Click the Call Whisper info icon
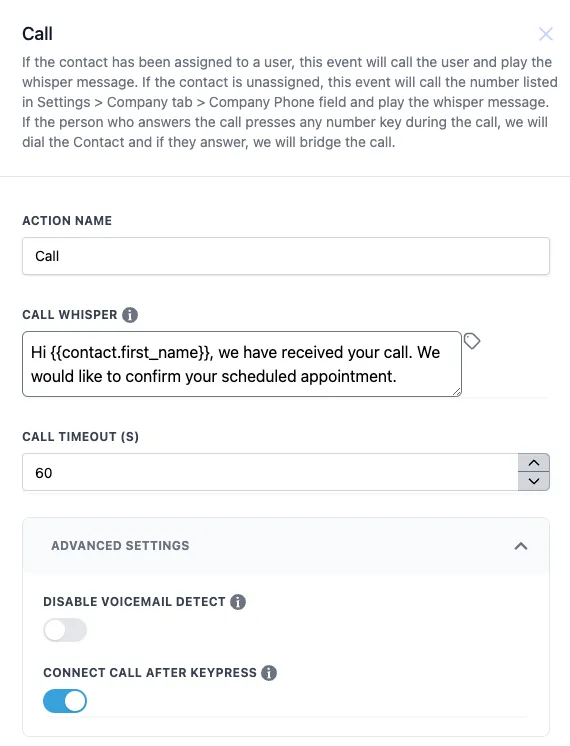The width and height of the screenshot is (570, 746). coord(130,315)
